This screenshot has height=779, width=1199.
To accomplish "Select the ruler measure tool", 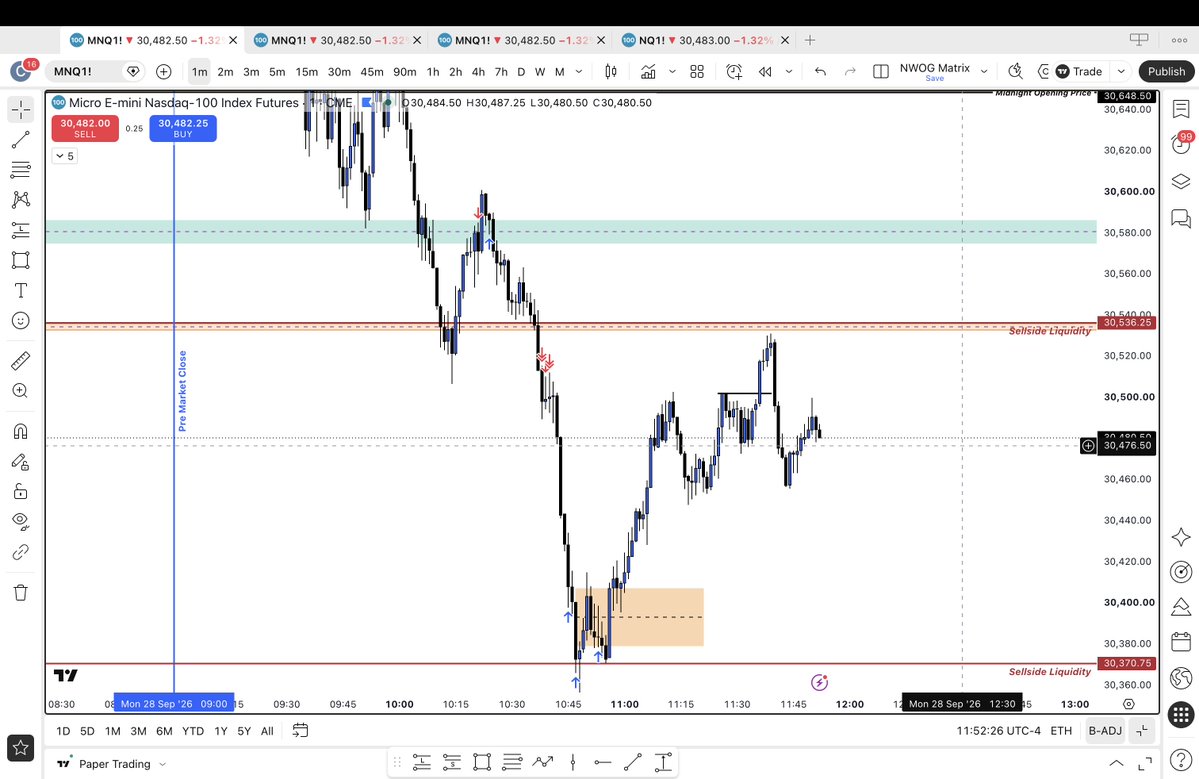I will [x=21, y=360].
